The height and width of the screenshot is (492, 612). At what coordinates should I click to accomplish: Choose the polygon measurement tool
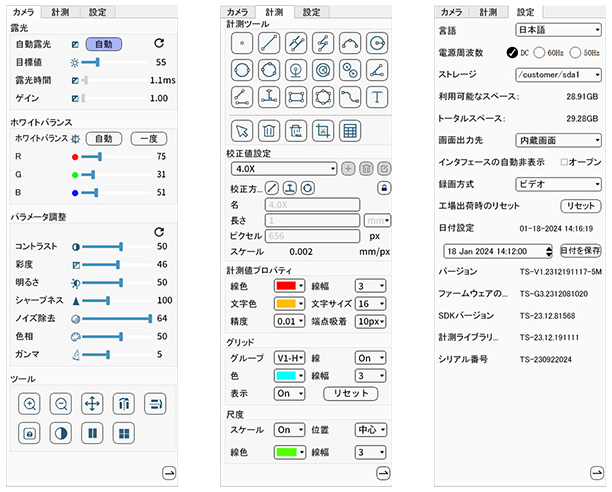point(323,96)
